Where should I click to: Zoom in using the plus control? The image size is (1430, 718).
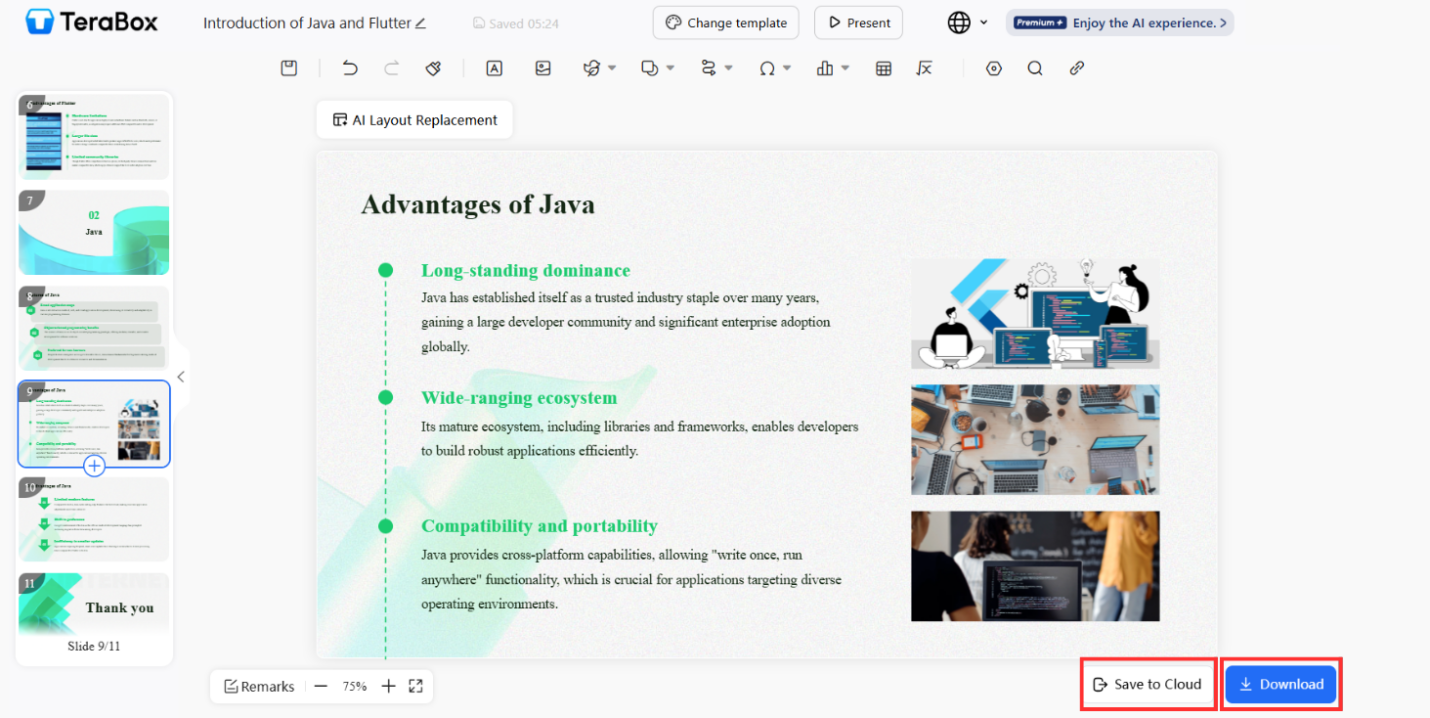388,686
